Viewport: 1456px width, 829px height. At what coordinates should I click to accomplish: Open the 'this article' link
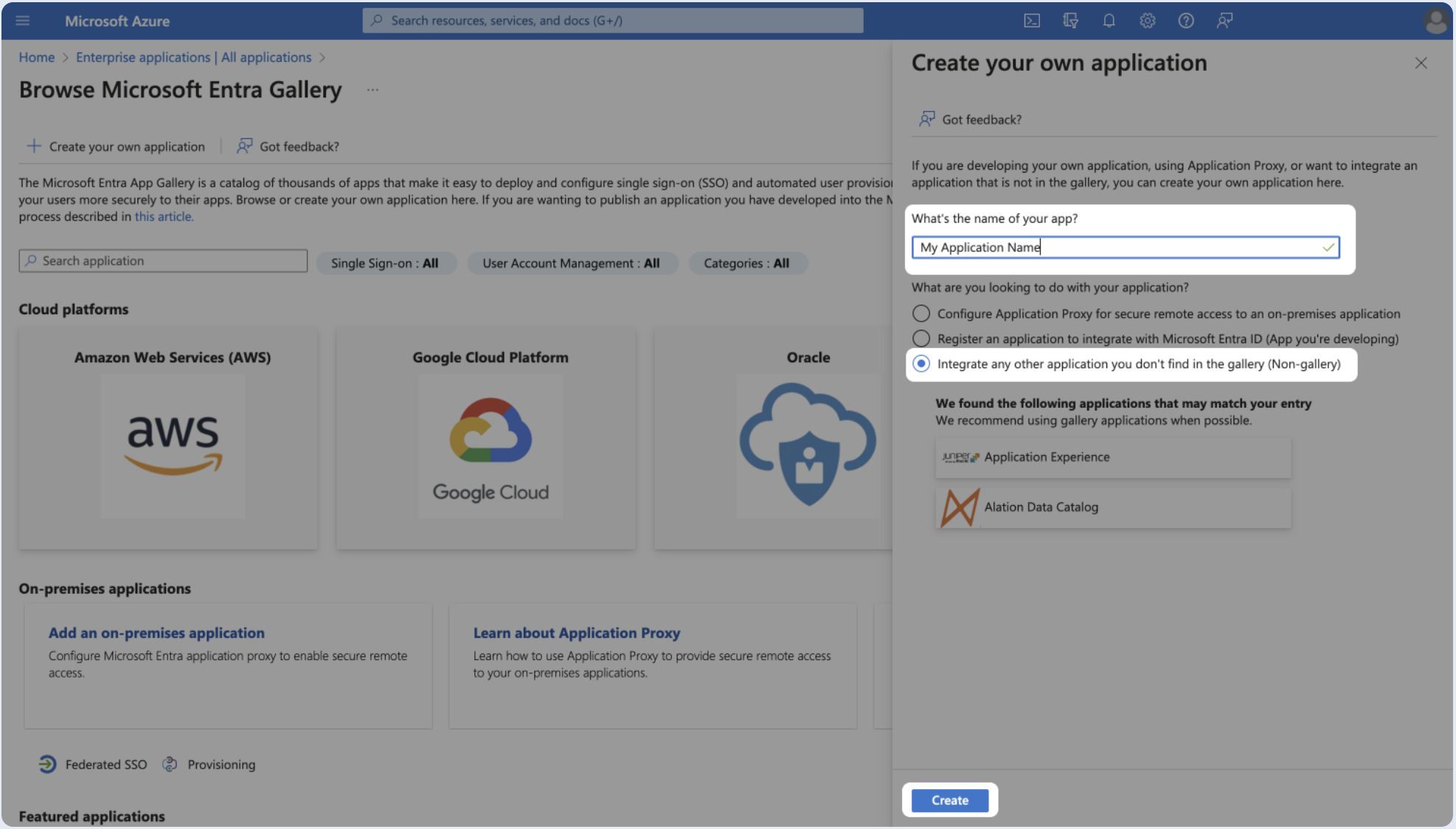(164, 217)
